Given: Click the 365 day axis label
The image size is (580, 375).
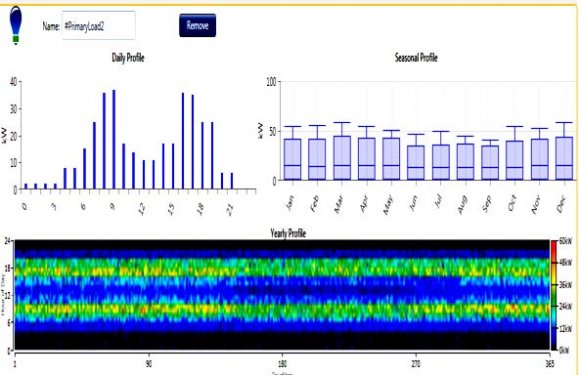Looking at the screenshot, I should pos(550,364).
